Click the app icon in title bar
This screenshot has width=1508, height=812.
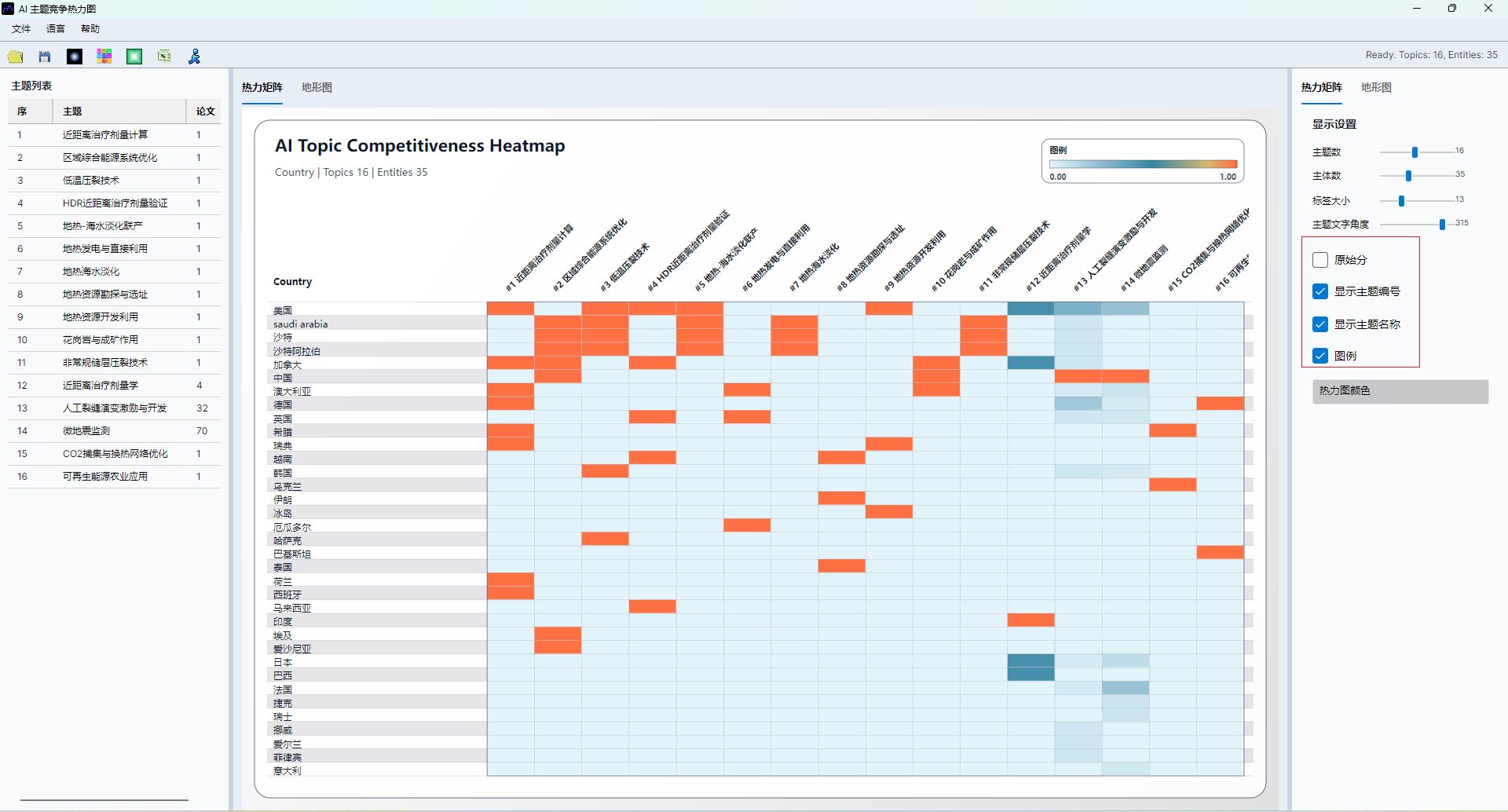(x=8, y=9)
